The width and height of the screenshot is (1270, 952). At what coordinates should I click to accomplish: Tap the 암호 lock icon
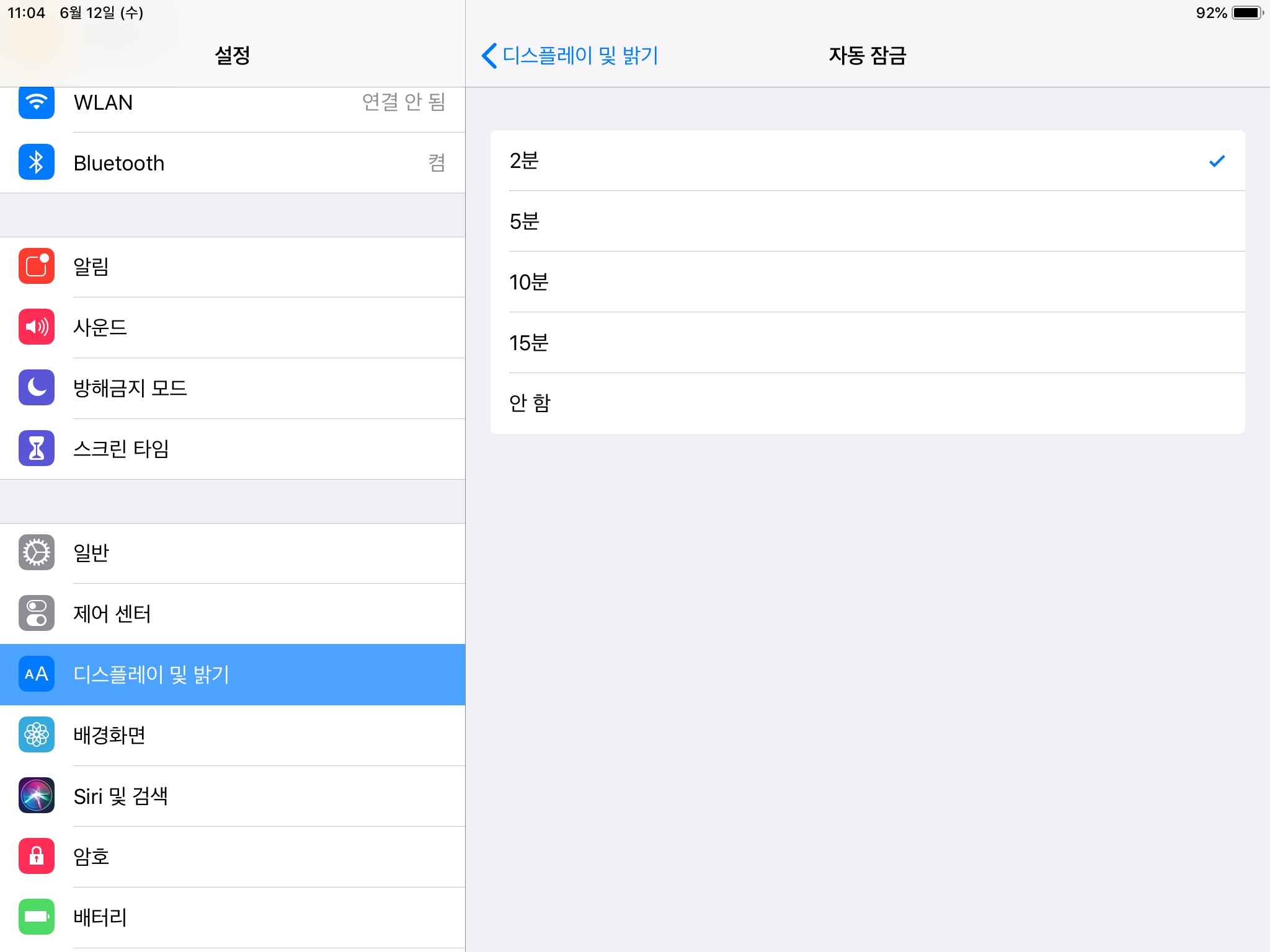pyautogui.click(x=37, y=856)
